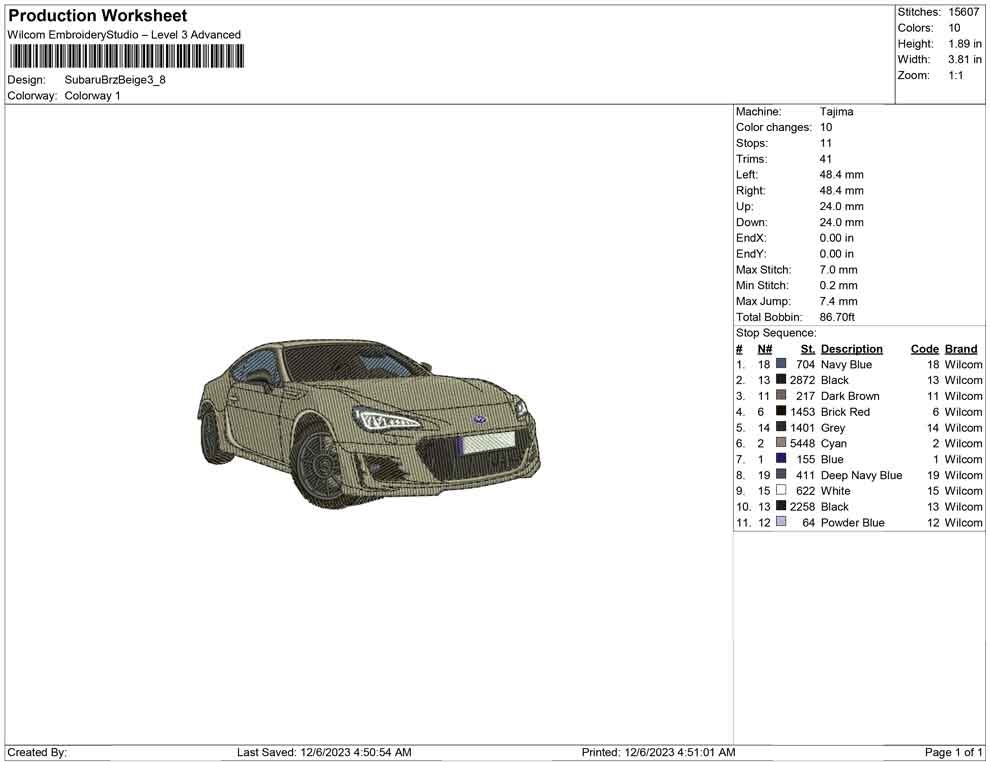Select the Cyan thread swatch
The width and height of the screenshot is (990, 762).
pyautogui.click(x=779, y=443)
